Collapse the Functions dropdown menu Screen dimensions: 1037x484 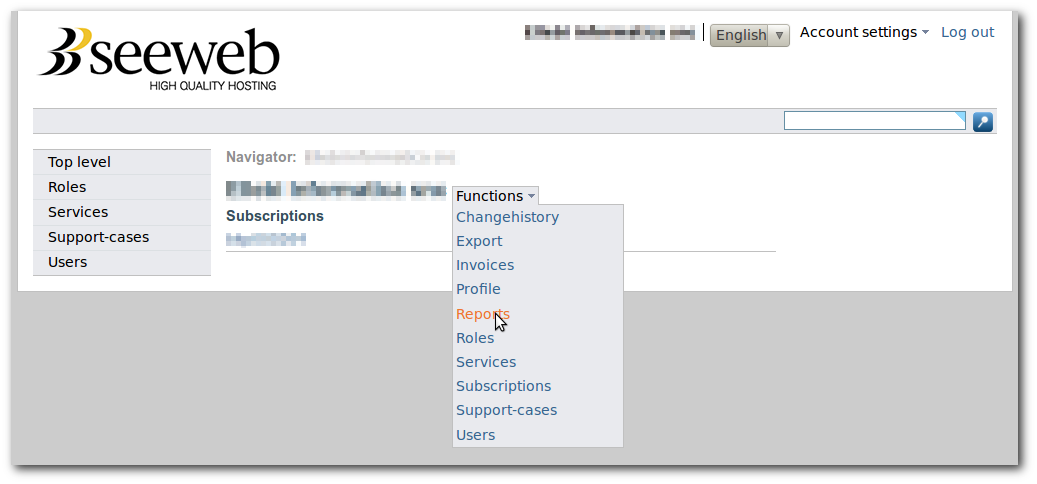click(495, 196)
